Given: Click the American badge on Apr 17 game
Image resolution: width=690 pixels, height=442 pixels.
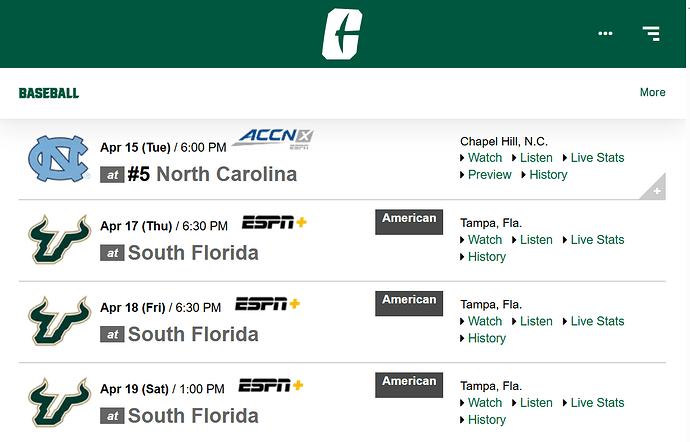Looking at the screenshot, I should (x=409, y=222).
